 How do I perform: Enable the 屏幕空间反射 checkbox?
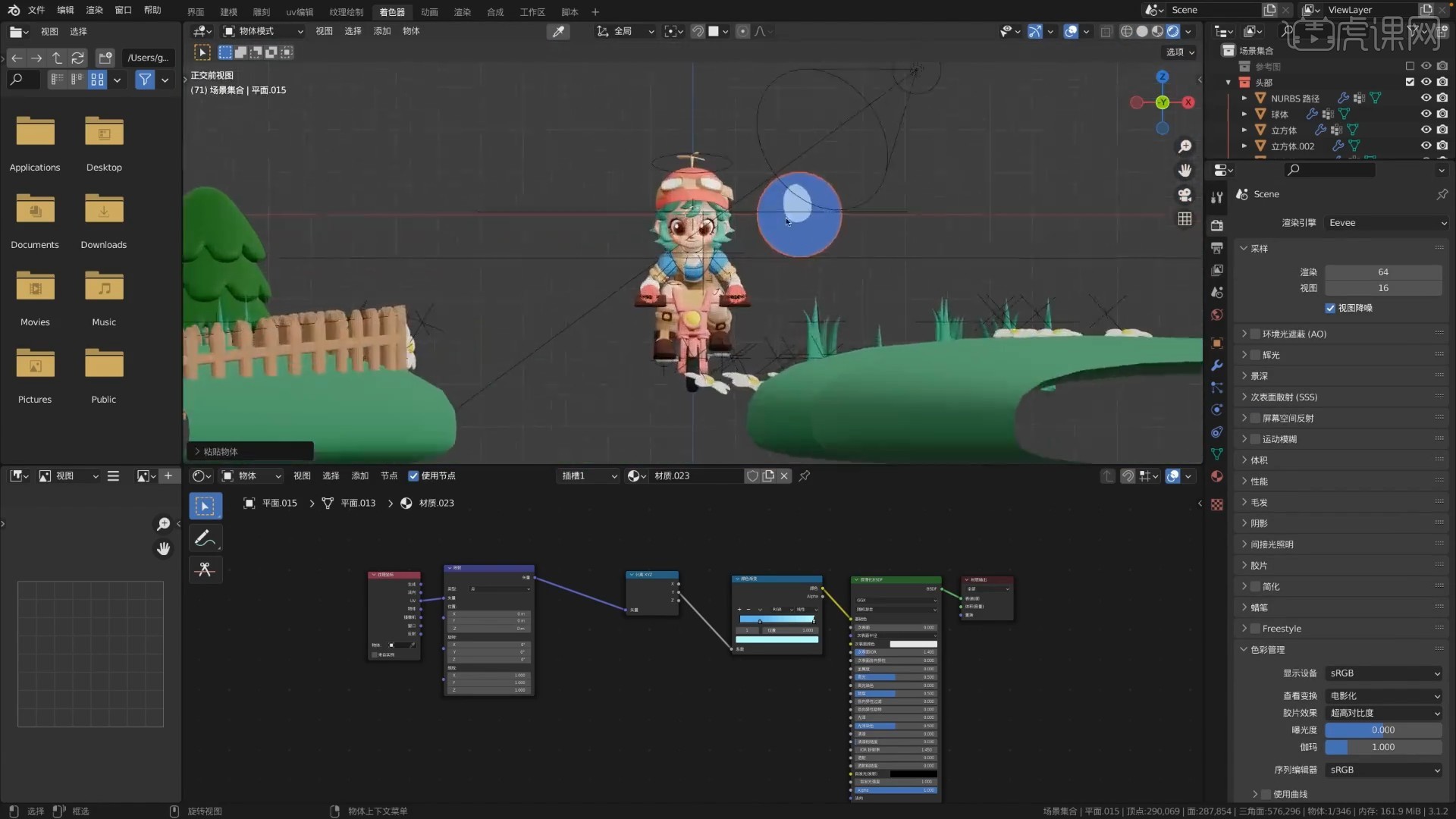[x=1255, y=418]
